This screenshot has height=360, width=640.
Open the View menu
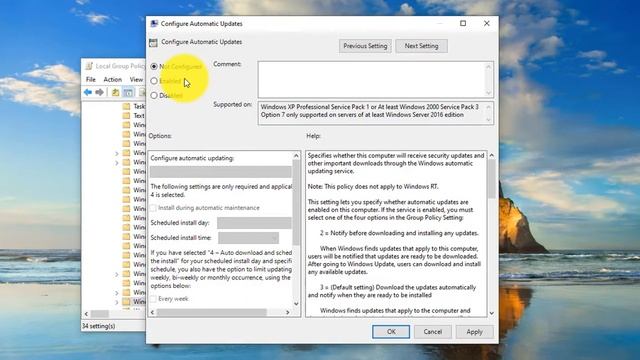tap(136, 79)
